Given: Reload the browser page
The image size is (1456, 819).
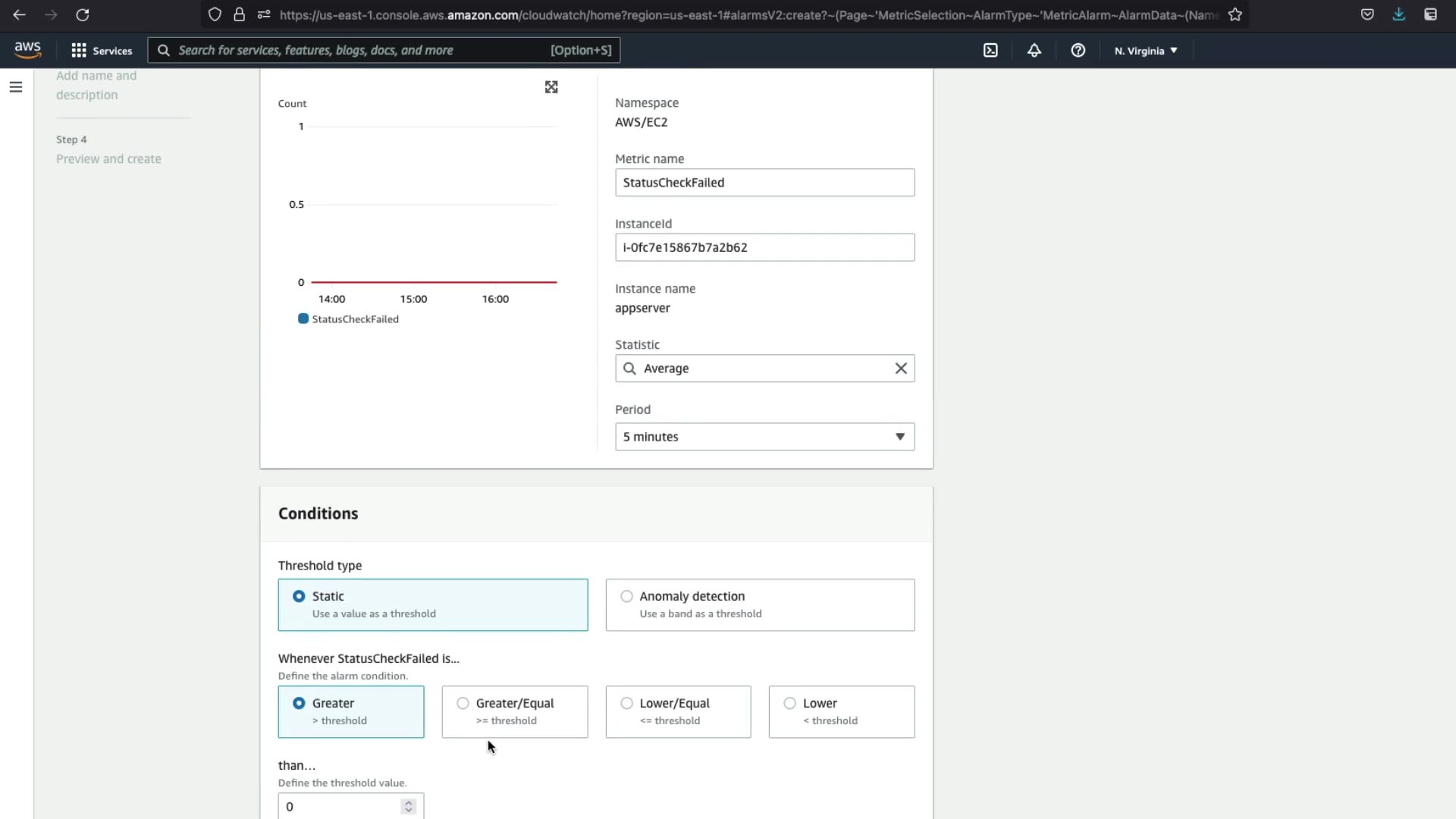Looking at the screenshot, I should coord(83,14).
